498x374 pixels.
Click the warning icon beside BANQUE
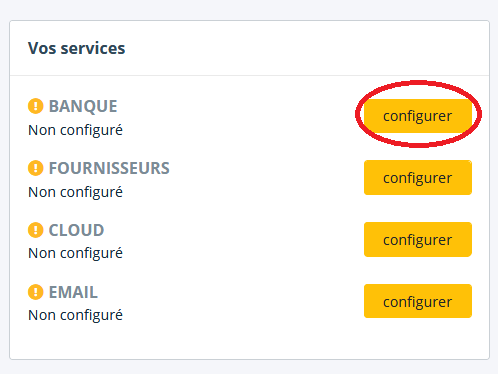[x=36, y=106]
